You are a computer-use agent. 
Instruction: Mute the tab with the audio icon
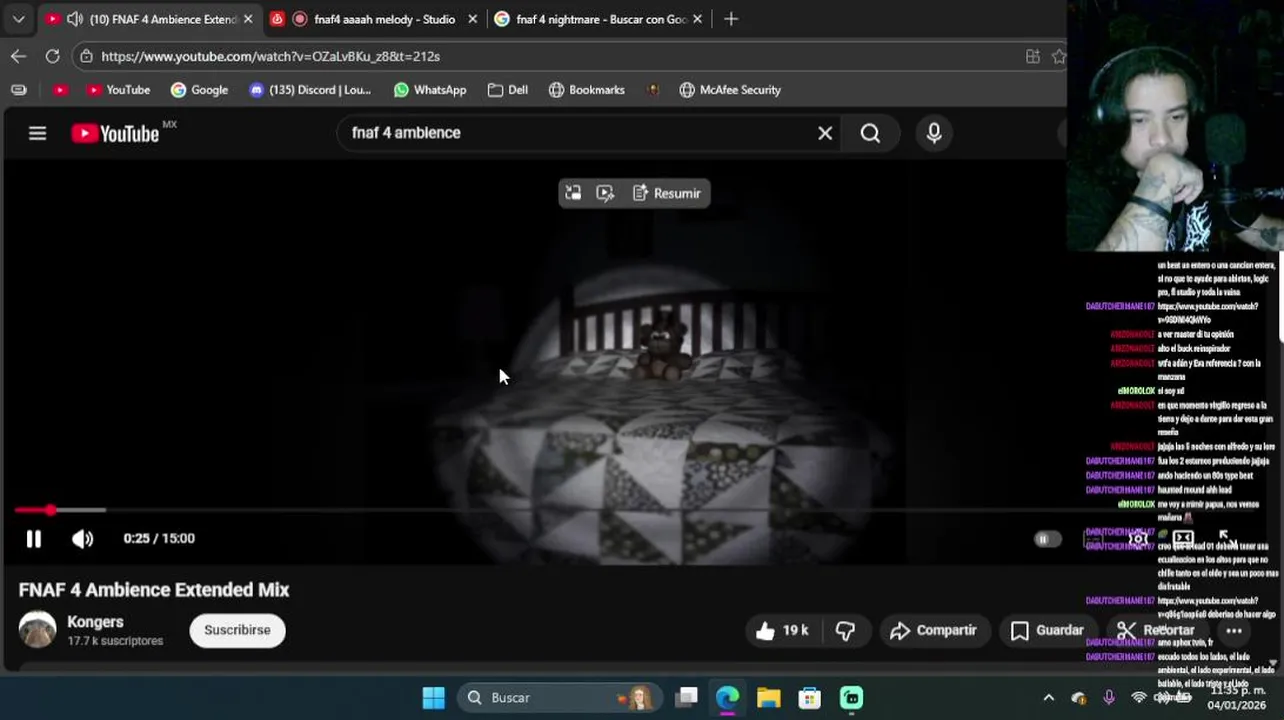(75, 19)
